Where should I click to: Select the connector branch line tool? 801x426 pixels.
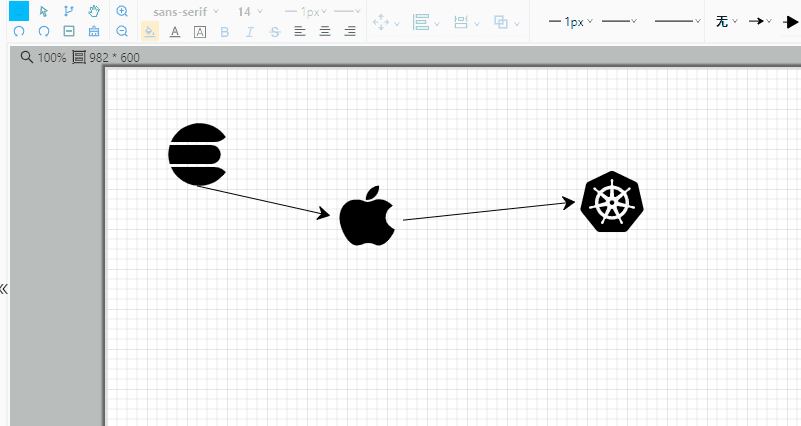coord(68,11)
